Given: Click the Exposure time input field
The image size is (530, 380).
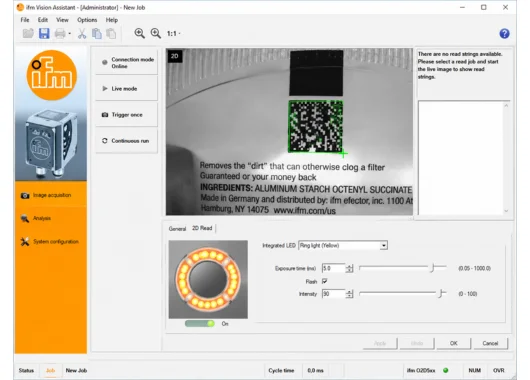Looking at the screenshot, I should [333, 268].
